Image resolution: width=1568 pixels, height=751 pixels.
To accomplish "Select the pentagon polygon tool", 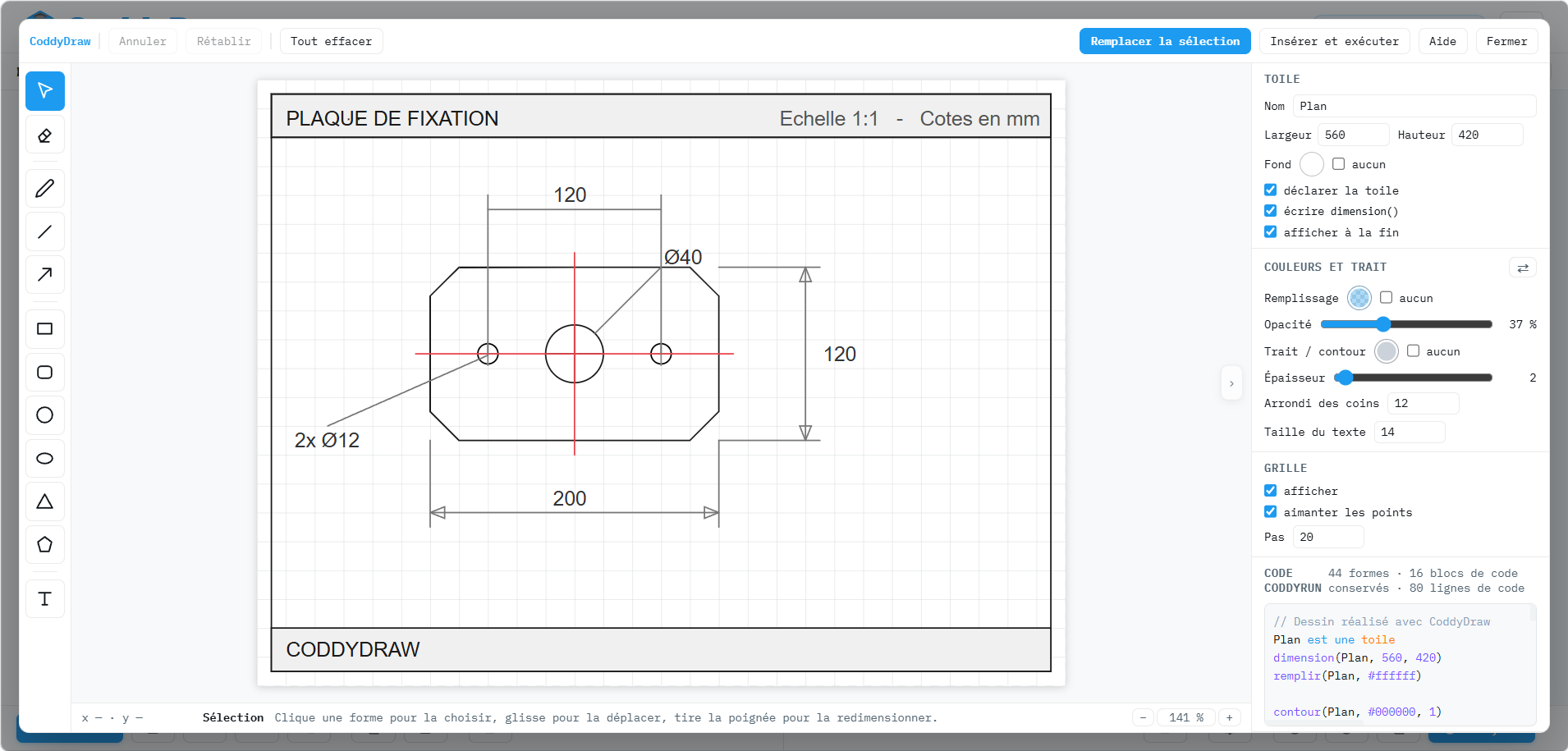I will [x=45, y=544].
